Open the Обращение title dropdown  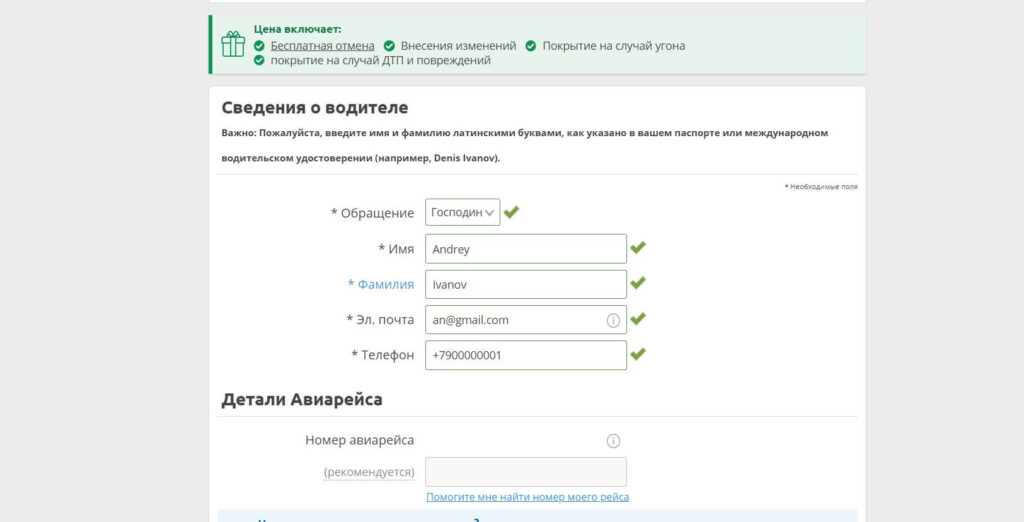coord(462,212)
